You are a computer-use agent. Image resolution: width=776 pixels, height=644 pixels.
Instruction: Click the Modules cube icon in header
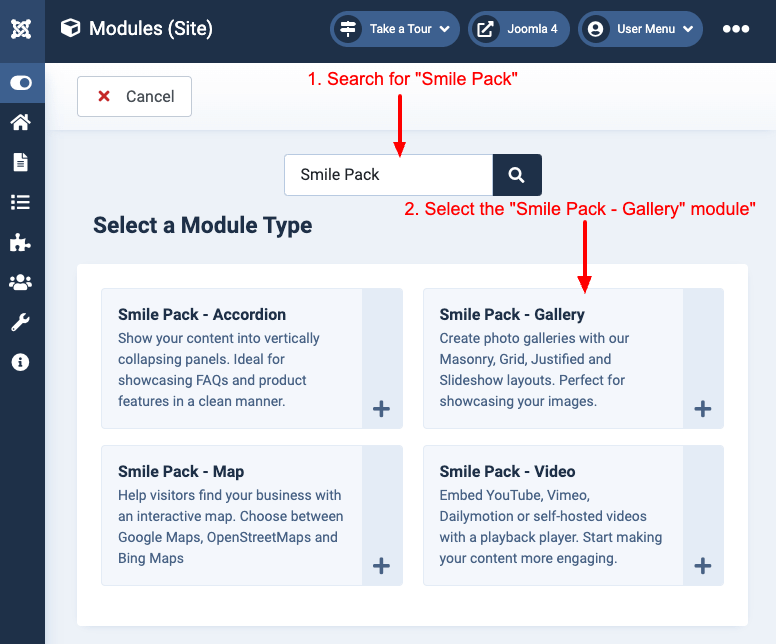coord(70,28)
